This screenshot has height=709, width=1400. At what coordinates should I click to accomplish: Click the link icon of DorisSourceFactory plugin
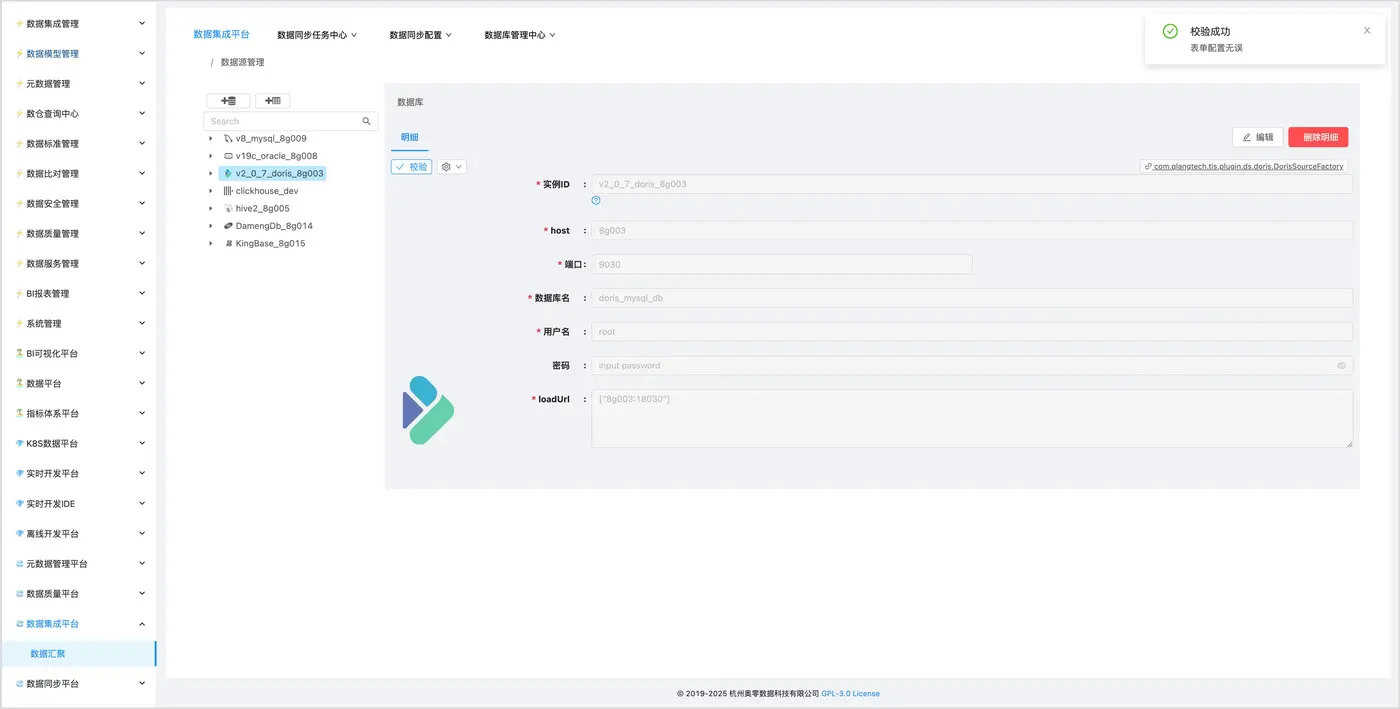[1148, 166]
